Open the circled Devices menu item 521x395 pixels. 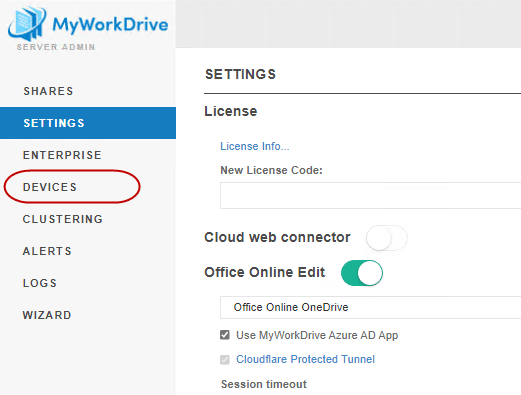pyautogui.click(x=50, y=187)
